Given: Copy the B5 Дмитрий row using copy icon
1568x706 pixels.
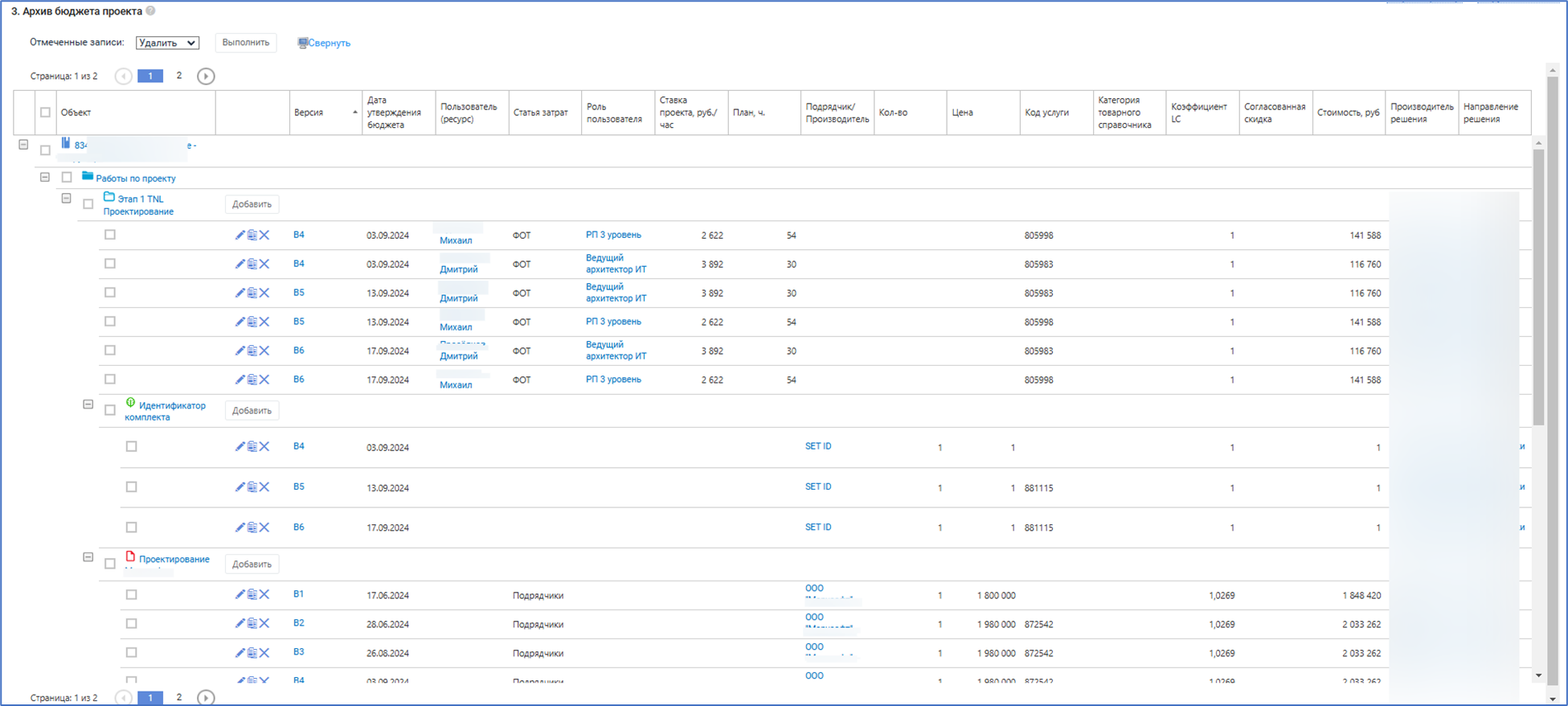Looking at the screenshot, I should [252, 293].
